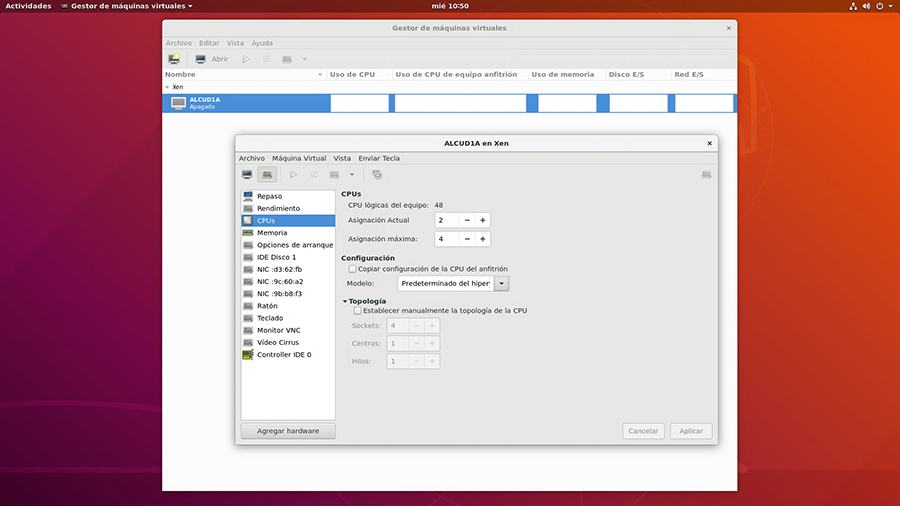Open Enviar Tecla menu
Viewport: 900px width, 506px height.
point(379,158)
